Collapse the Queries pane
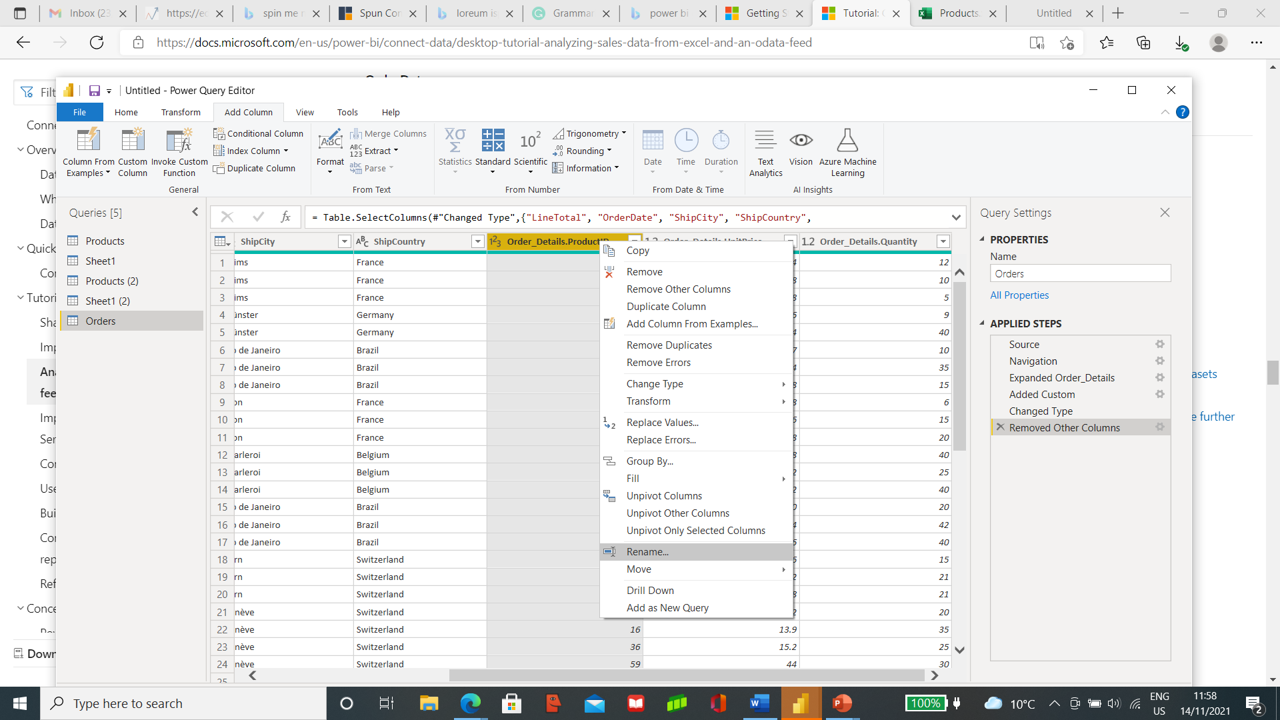 (195, 212)
